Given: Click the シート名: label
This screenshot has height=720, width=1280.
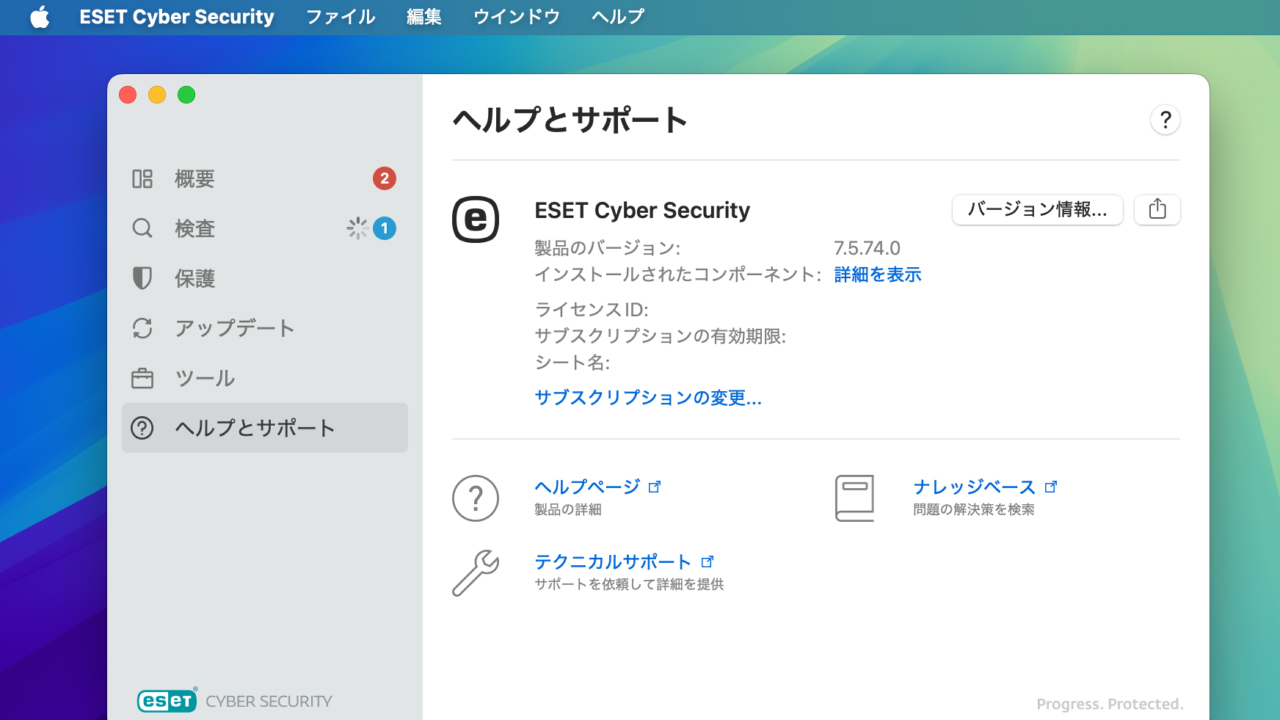Looking at the screenshot, I should 572,362.
